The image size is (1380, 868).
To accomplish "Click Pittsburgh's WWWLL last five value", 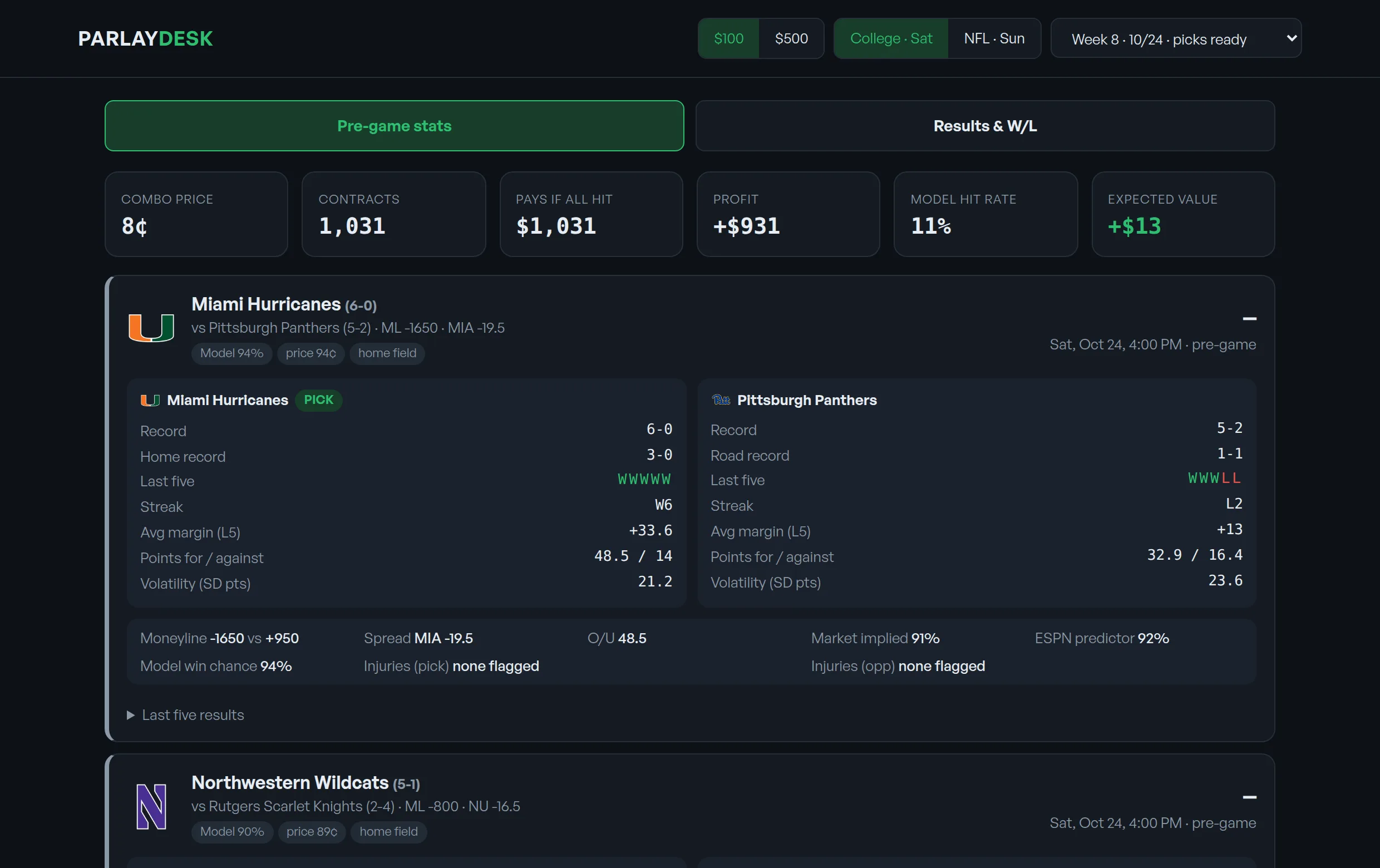I will point(1214,479).
